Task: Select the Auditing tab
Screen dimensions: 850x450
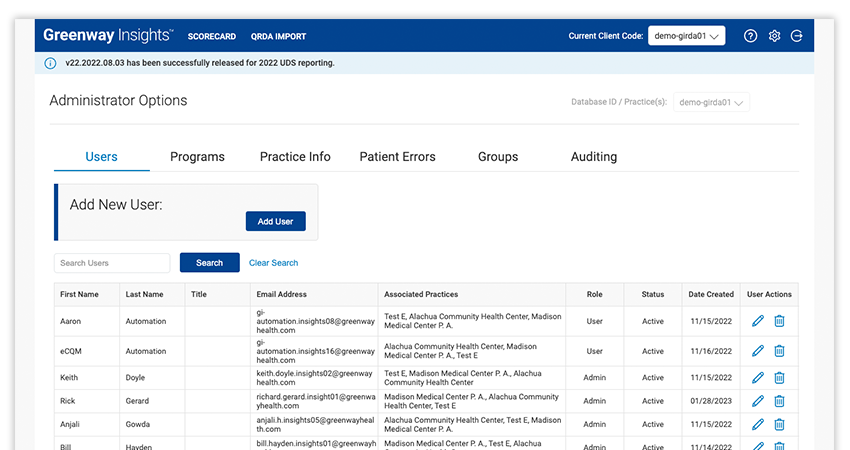Action: click(x=594, y=157)
